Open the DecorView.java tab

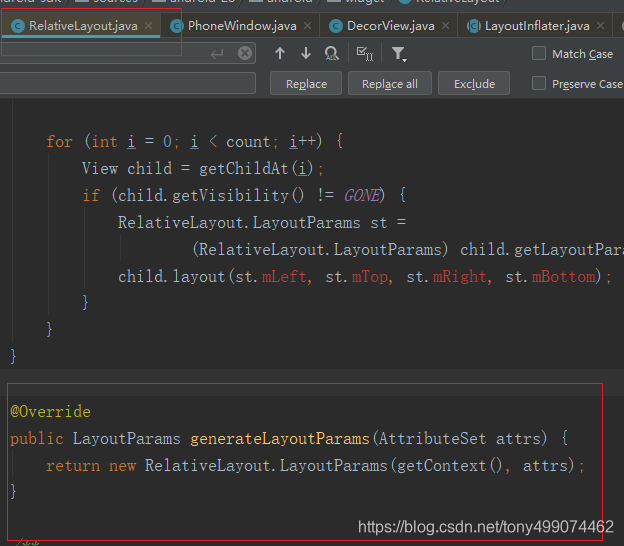[x=390, y=26]
